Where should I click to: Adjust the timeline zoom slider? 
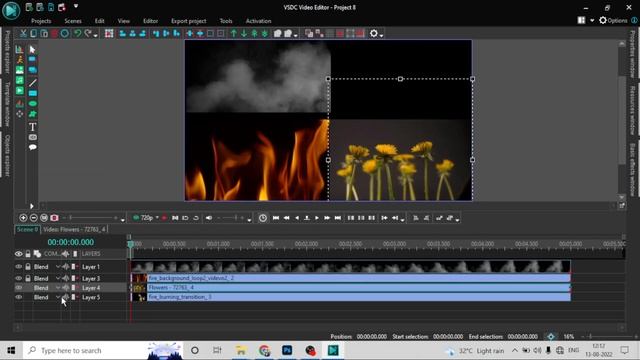[x=92, y=218]
